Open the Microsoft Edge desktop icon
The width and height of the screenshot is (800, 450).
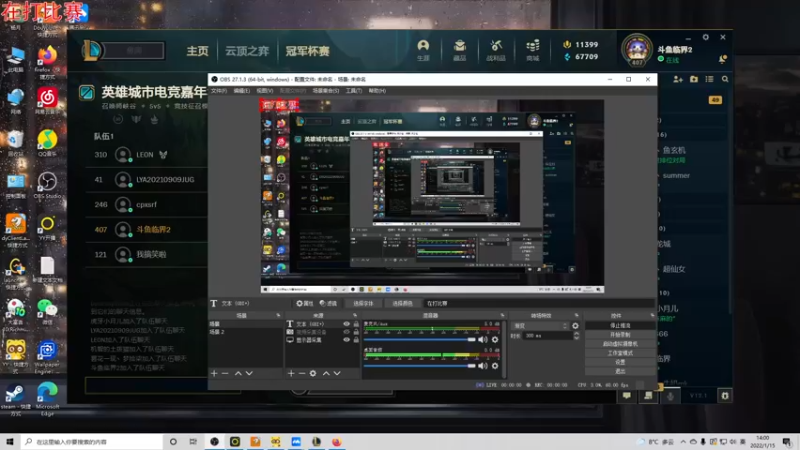pos(47,398)
